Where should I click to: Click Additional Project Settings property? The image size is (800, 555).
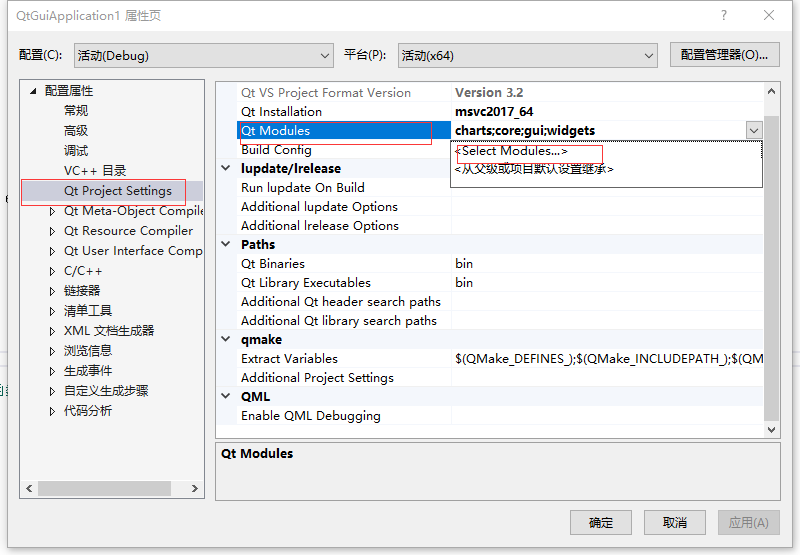pos(344,377)
